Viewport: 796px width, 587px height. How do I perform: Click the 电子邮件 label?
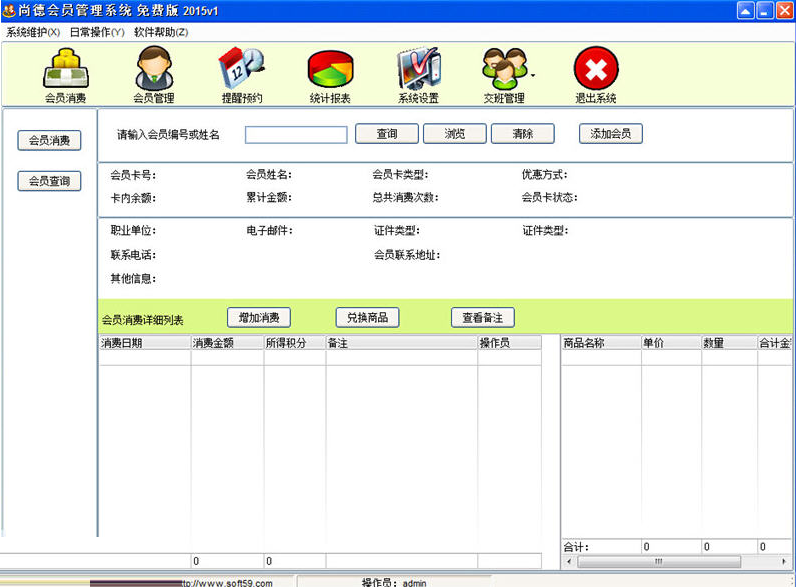click(x=270, y=231)
